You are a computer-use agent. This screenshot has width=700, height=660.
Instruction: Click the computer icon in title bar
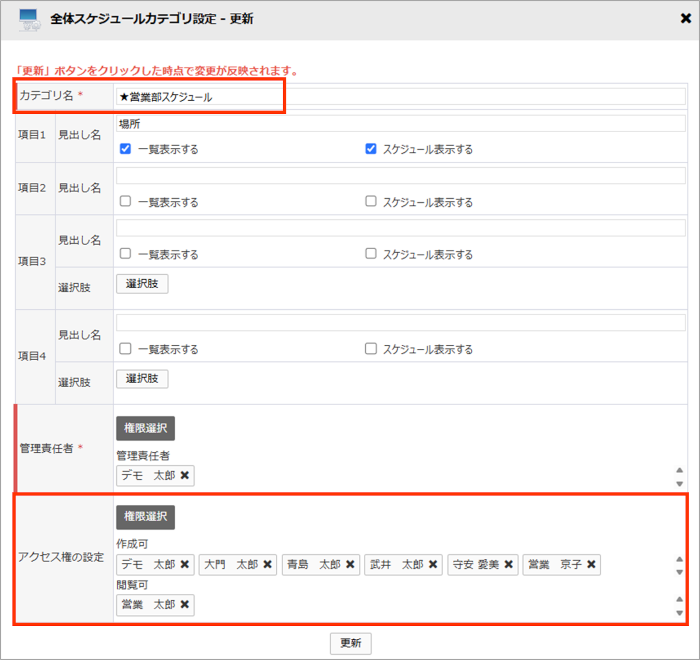[x=29, y=20]
